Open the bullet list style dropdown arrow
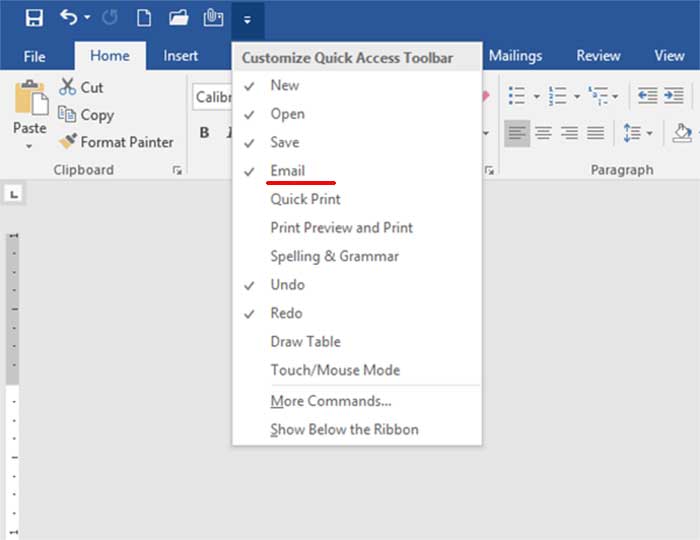The image size is (700, 540). click(536, 97)
